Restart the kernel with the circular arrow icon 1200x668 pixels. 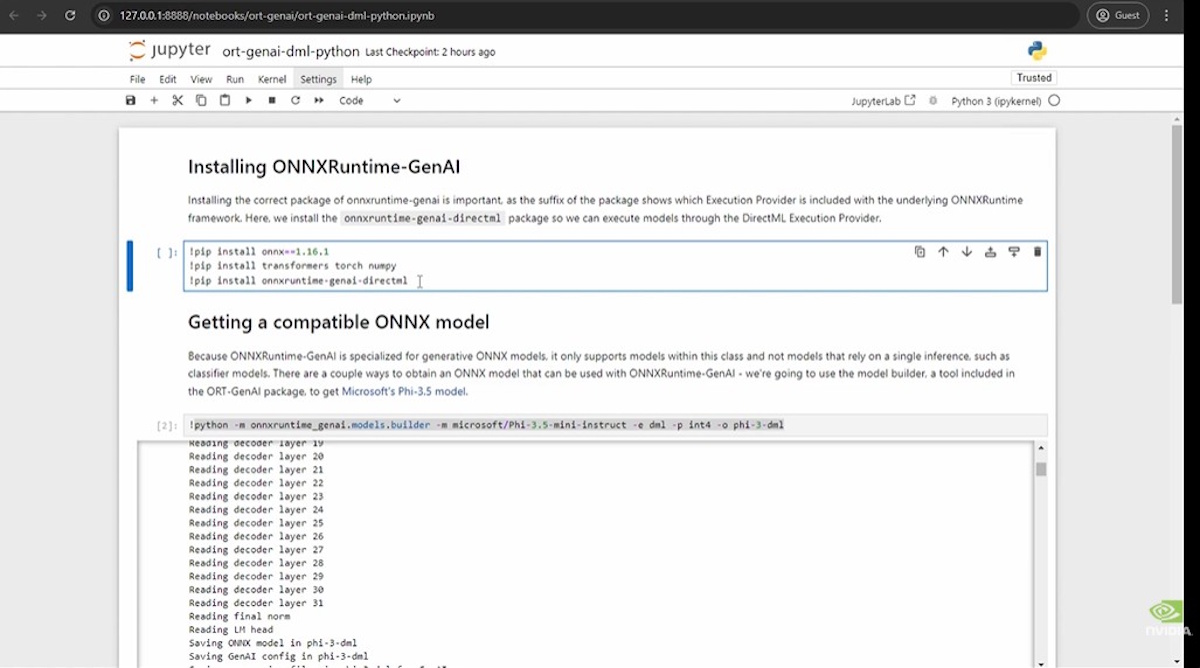tap(295, 100)
